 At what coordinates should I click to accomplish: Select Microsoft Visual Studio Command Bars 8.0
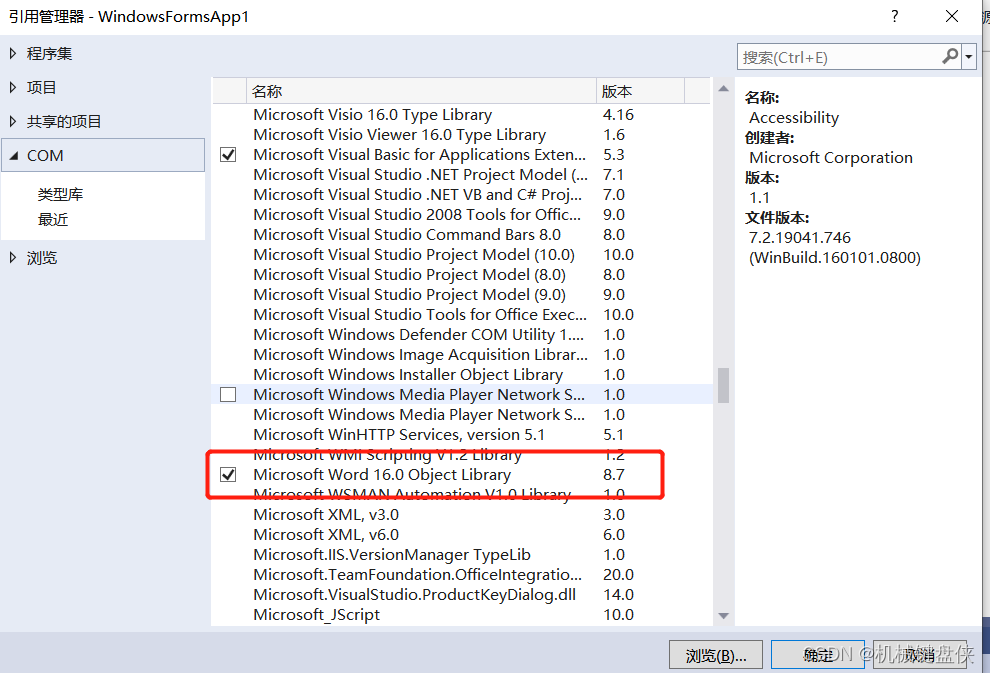(462, 235)
